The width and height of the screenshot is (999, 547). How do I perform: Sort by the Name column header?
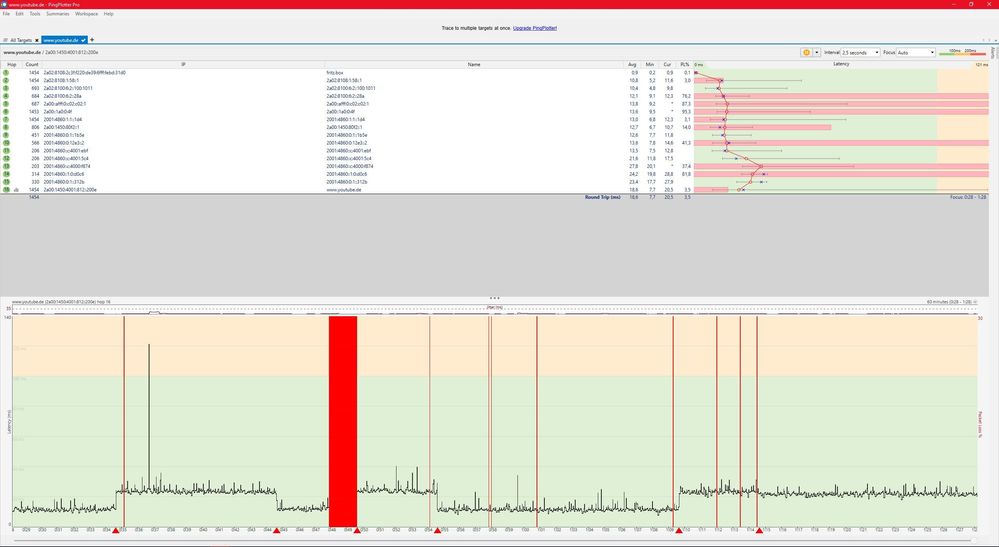474,64
